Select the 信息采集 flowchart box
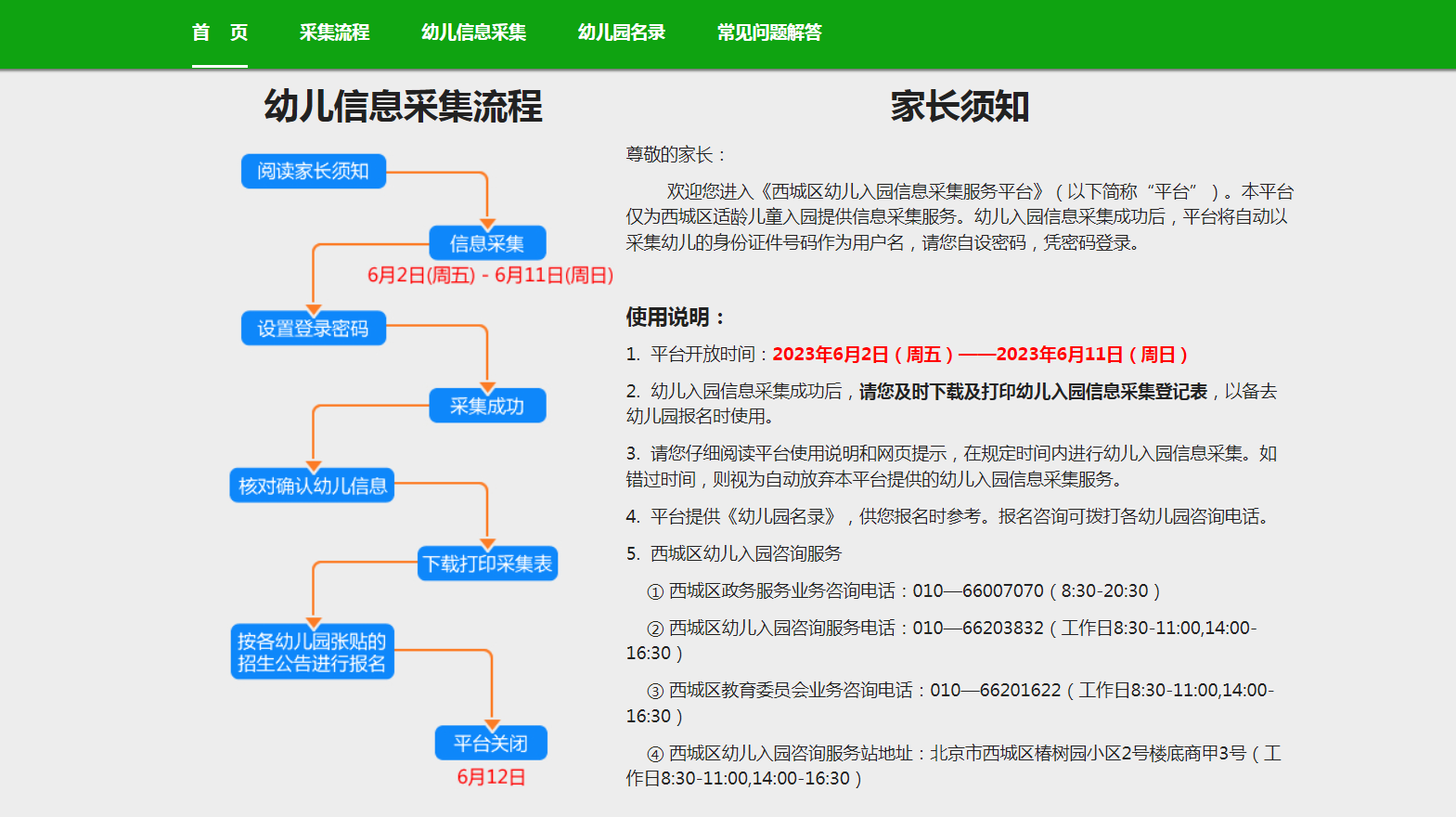Image resolution: width=1456 pixels, height=817 pixels. (x=487, y=243)
